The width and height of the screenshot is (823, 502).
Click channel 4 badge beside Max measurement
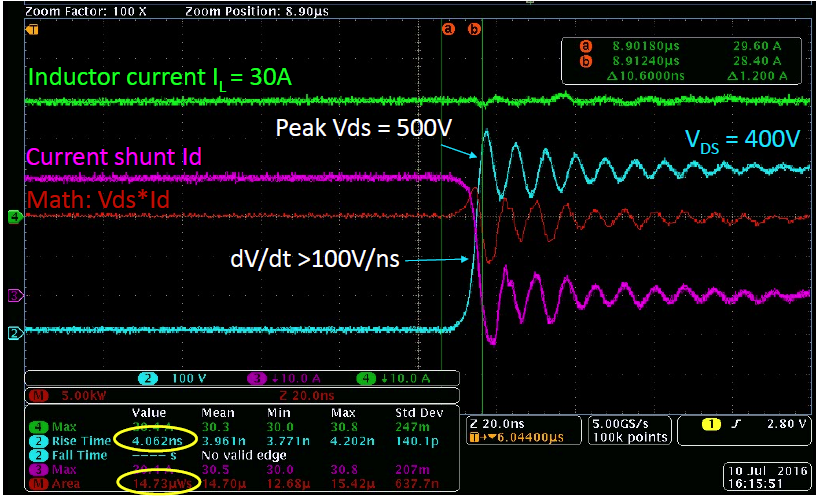38,427
